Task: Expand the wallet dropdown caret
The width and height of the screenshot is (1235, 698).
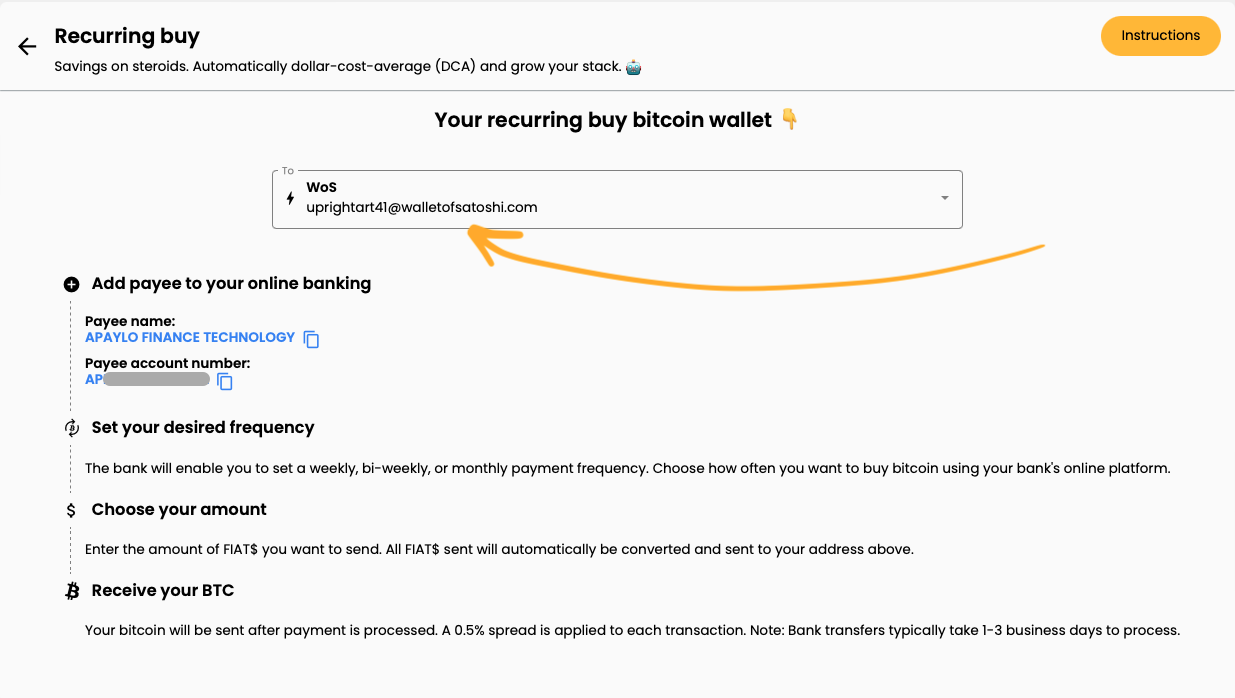Action: [x=944, y=198]
